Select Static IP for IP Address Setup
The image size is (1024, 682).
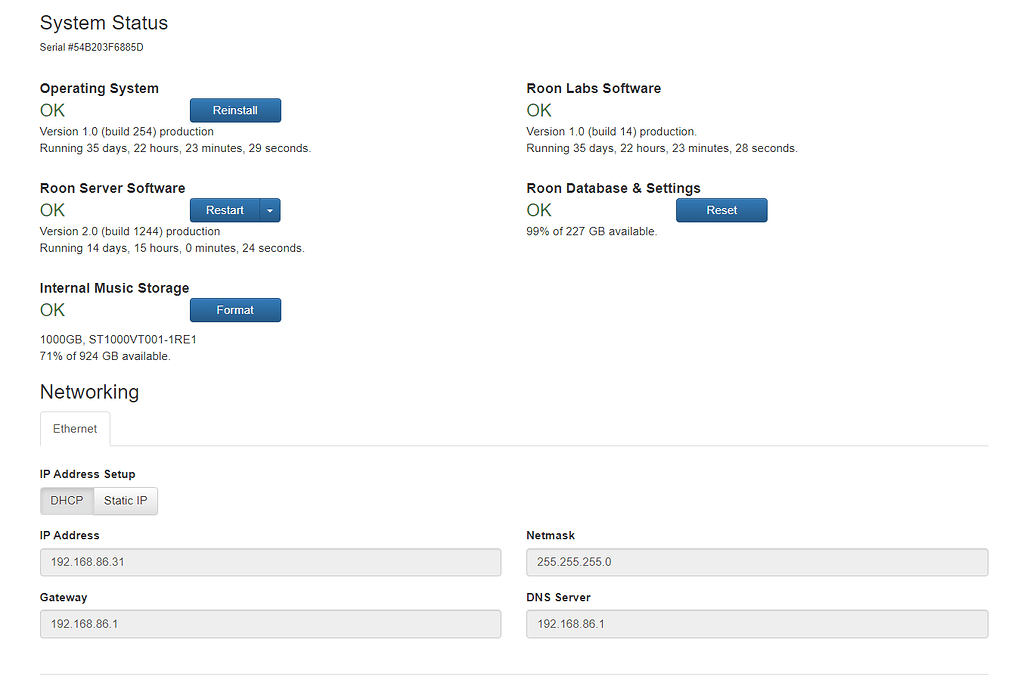124,500
